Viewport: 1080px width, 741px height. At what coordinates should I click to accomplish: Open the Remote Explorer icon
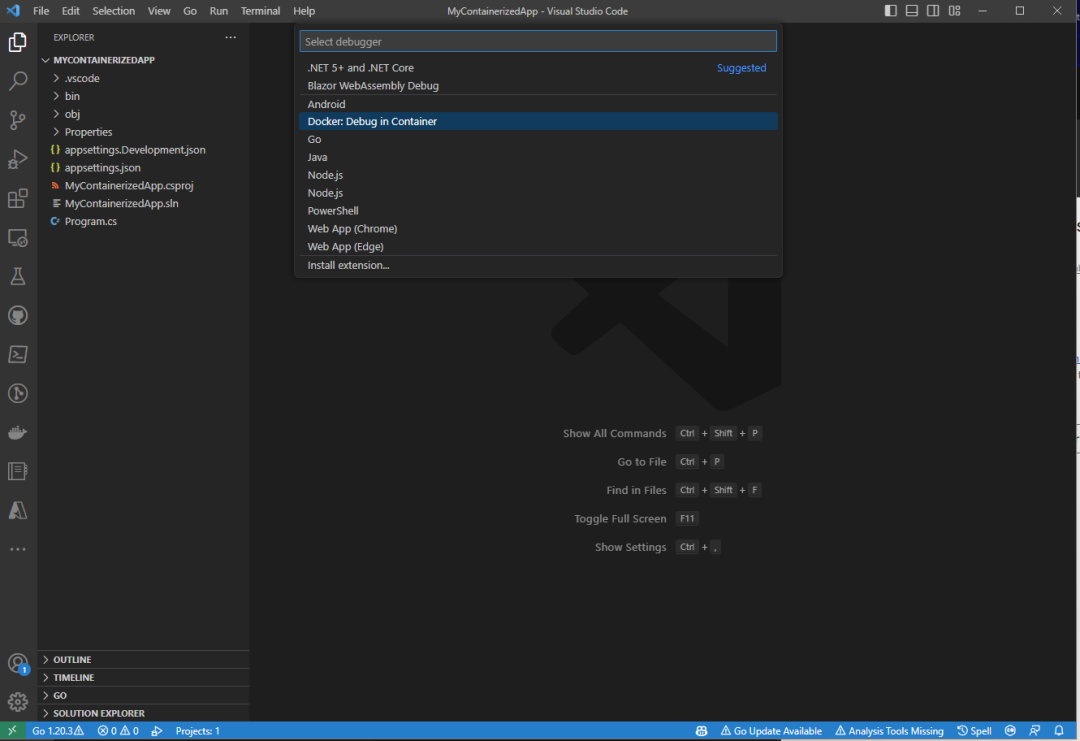tap(18, 238)
